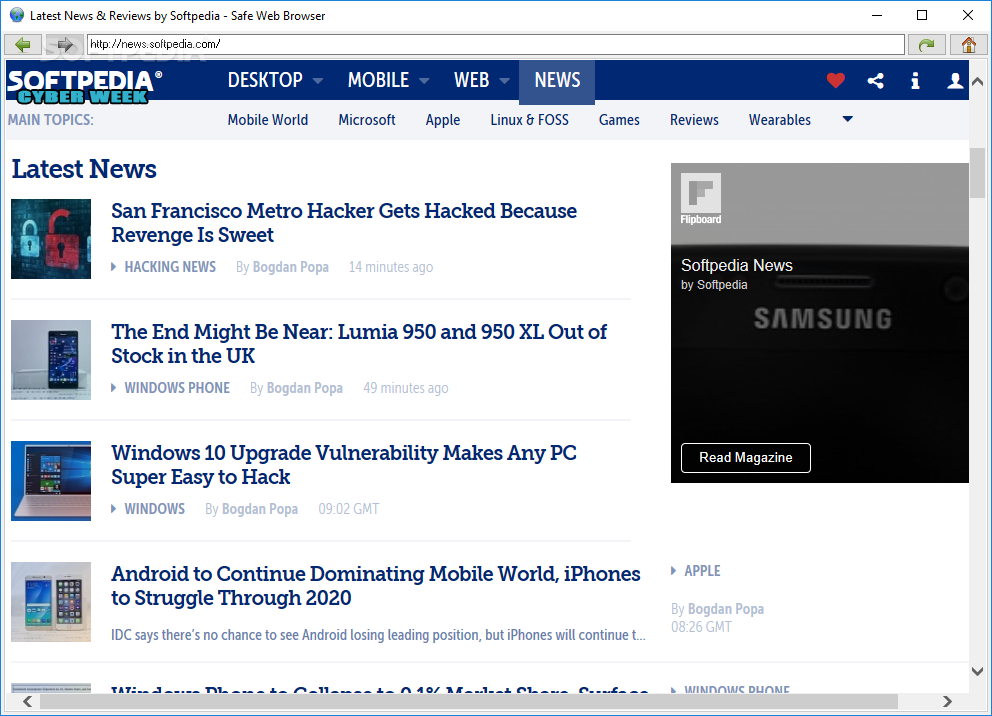Open the DESKTOP section
The height and width of the screenshot is (716, 992).
[x=265, y=80]
